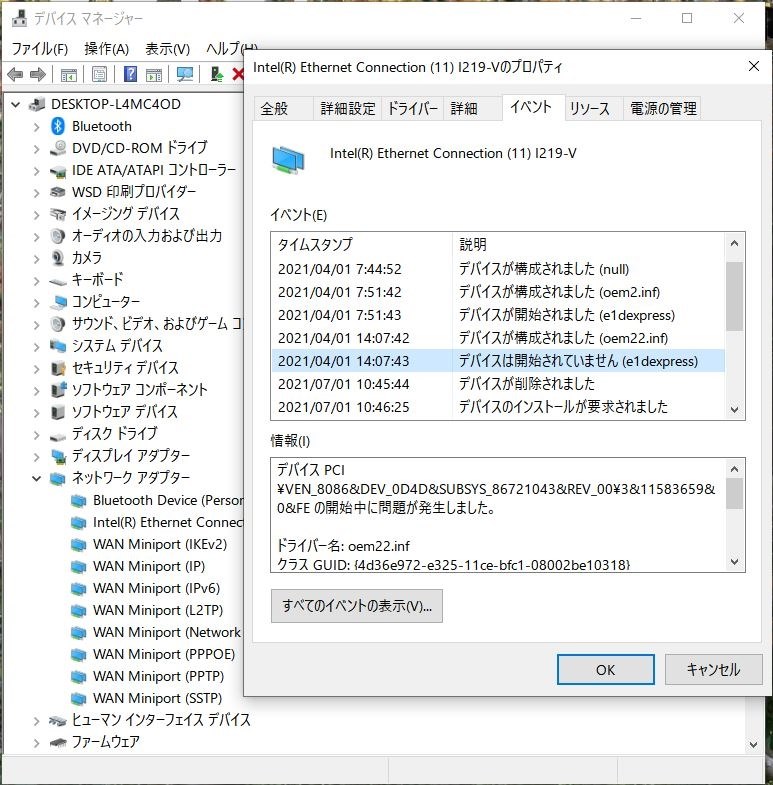Select event row 2021/04/01 7:44:52
The image size is (773, 785).
[x=498, y=269]
